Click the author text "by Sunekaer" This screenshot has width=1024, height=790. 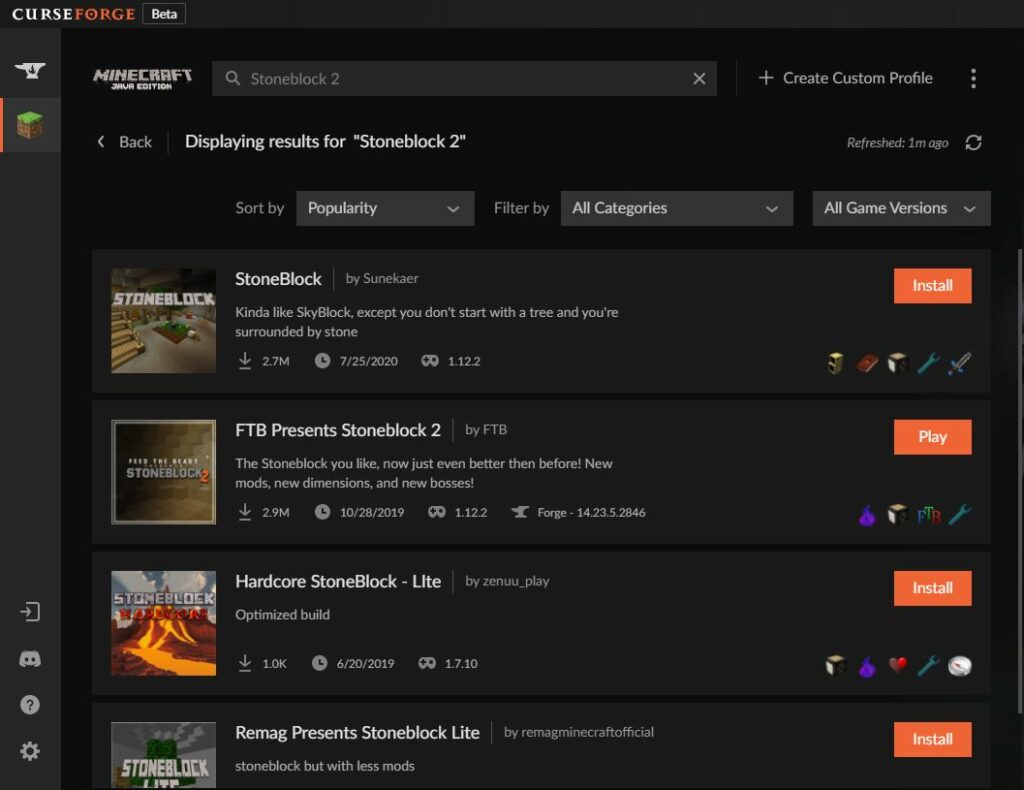point(382,279)
